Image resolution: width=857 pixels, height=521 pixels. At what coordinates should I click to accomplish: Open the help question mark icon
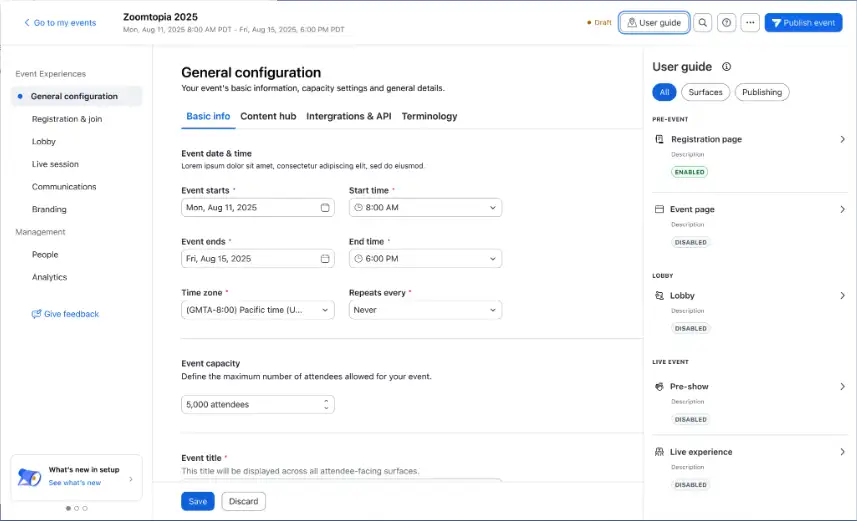726,23
